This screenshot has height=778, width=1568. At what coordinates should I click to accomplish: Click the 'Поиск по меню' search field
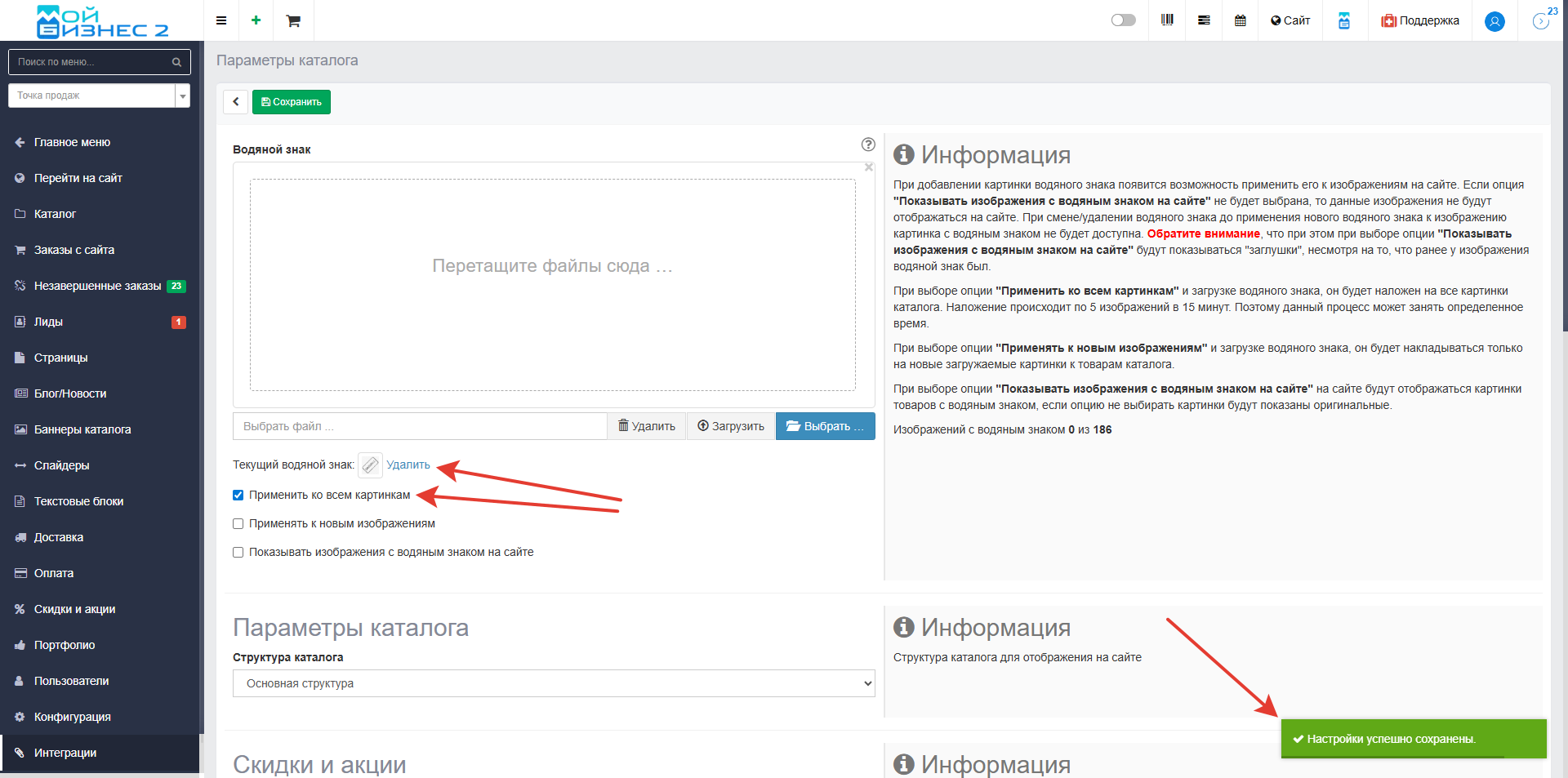tap(92, 62)
